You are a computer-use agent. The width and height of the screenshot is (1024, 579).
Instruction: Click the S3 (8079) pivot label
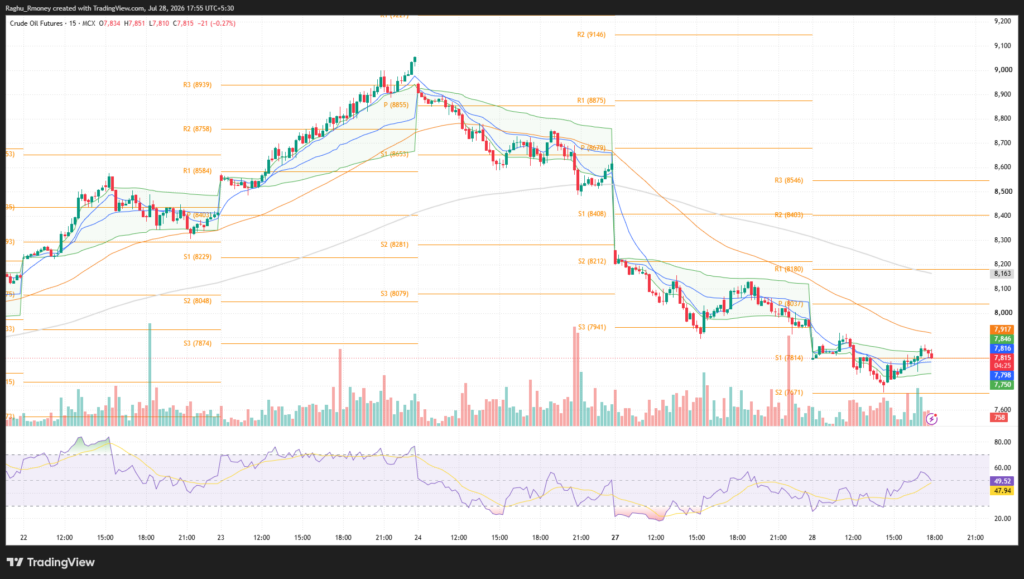pos(394,294)
